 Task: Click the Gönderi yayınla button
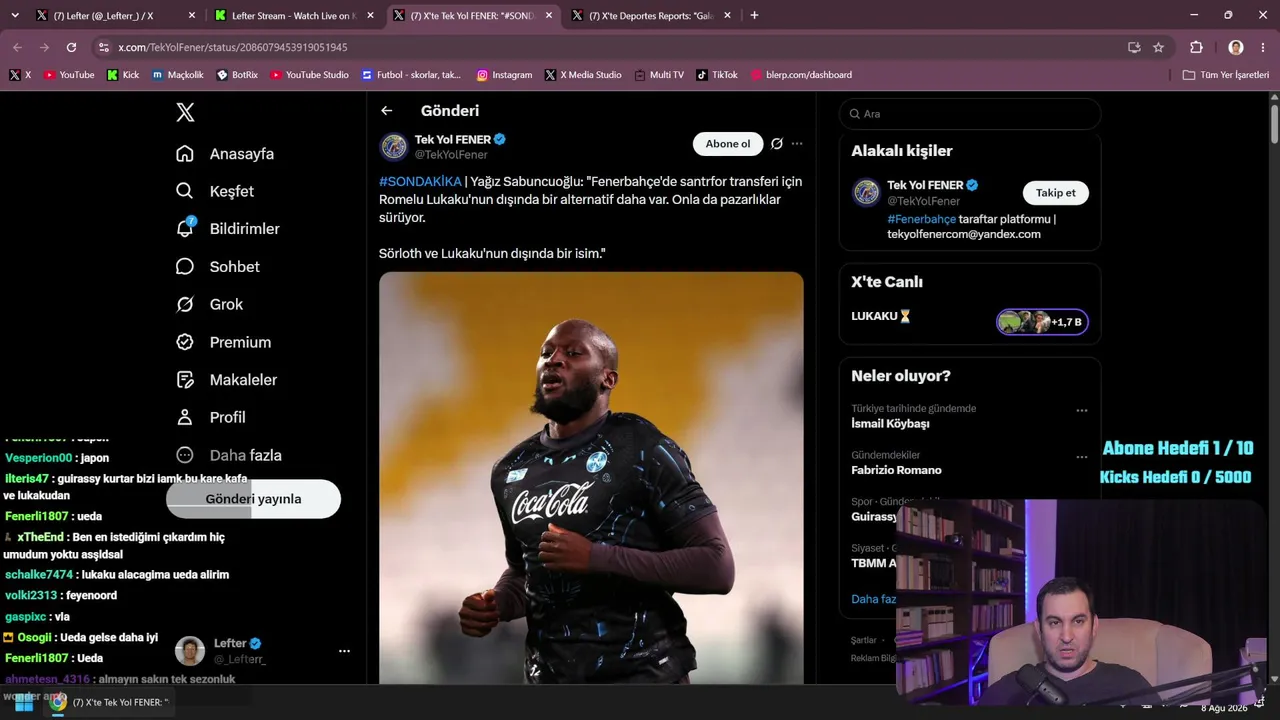pyautogui.click(x=253, y=499)
